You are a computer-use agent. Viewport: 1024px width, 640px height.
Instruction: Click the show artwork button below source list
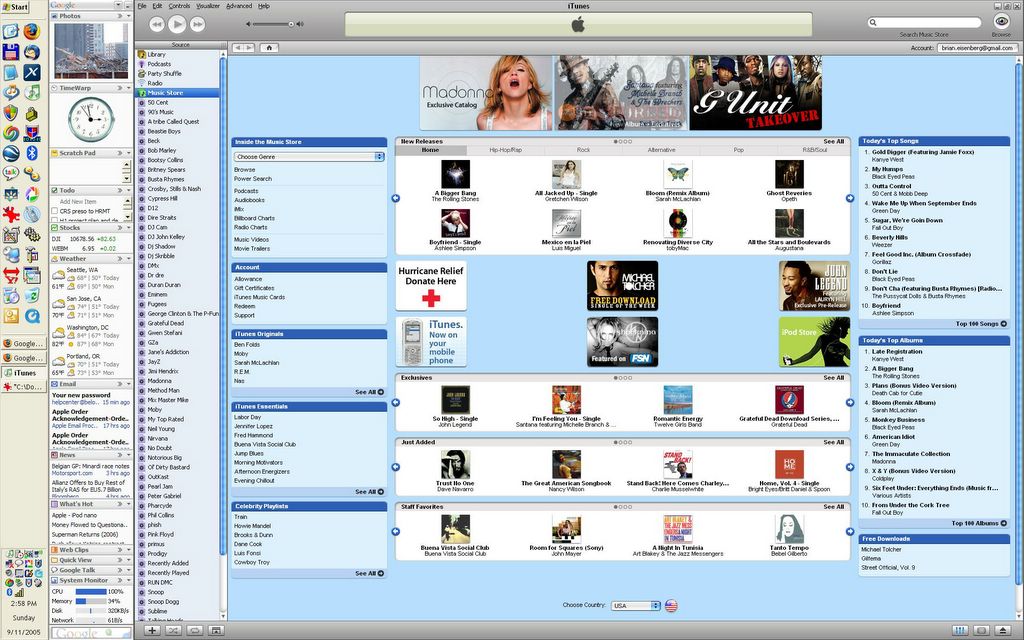216,630
